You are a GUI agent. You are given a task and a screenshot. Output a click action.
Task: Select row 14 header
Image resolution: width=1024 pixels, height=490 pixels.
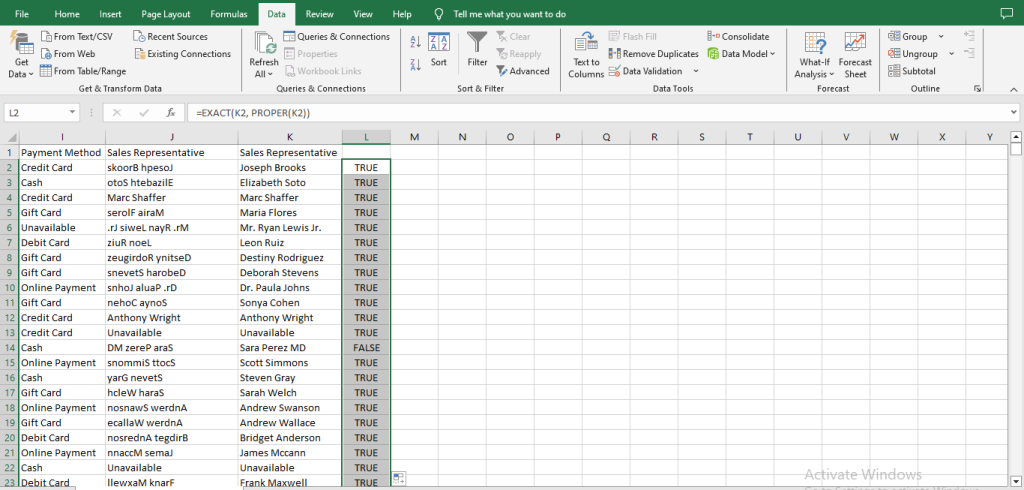click(9, 348)
